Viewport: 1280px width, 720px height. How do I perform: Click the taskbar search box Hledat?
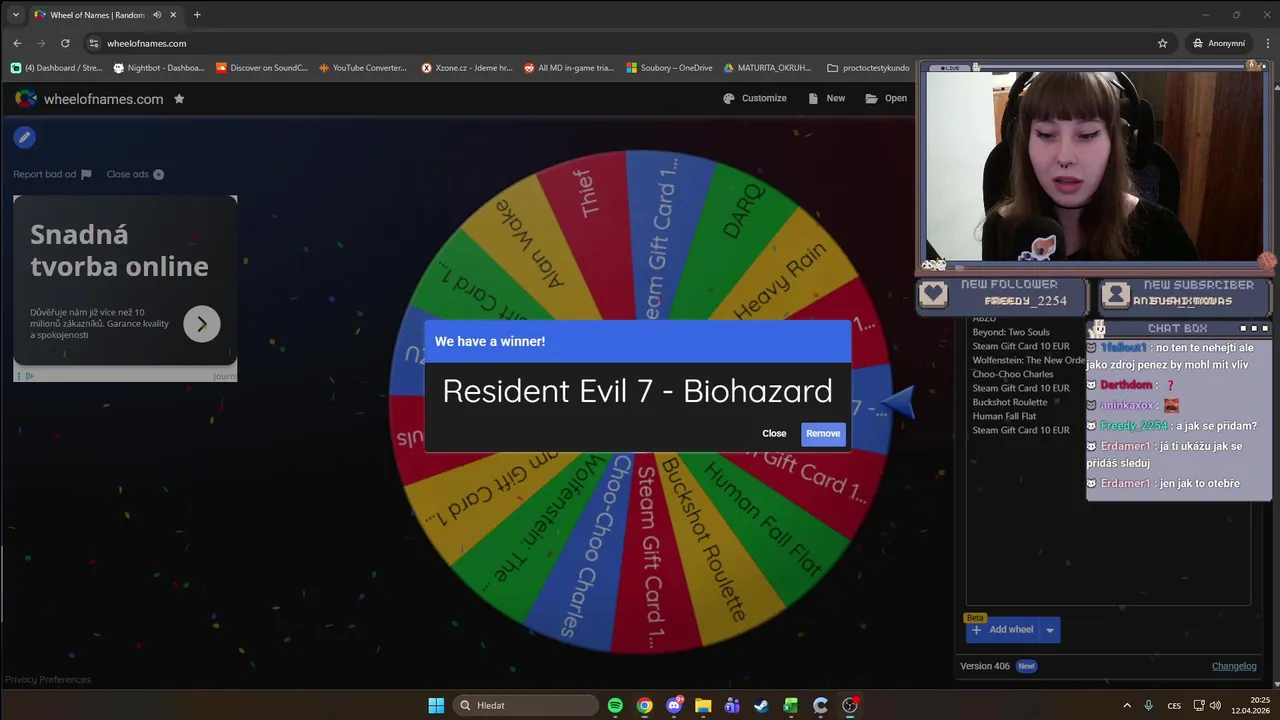[525, 705]
